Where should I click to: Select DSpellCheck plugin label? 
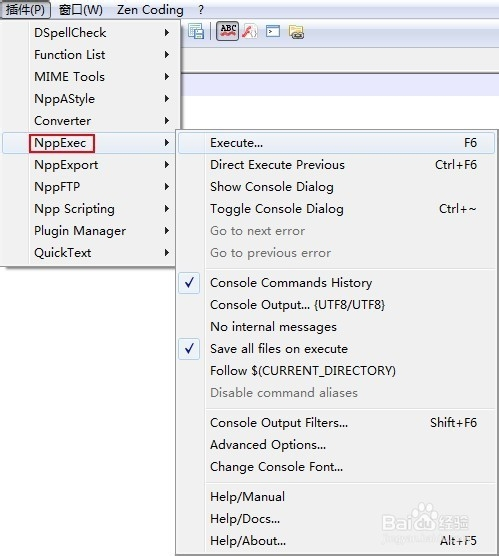(70, 33)
